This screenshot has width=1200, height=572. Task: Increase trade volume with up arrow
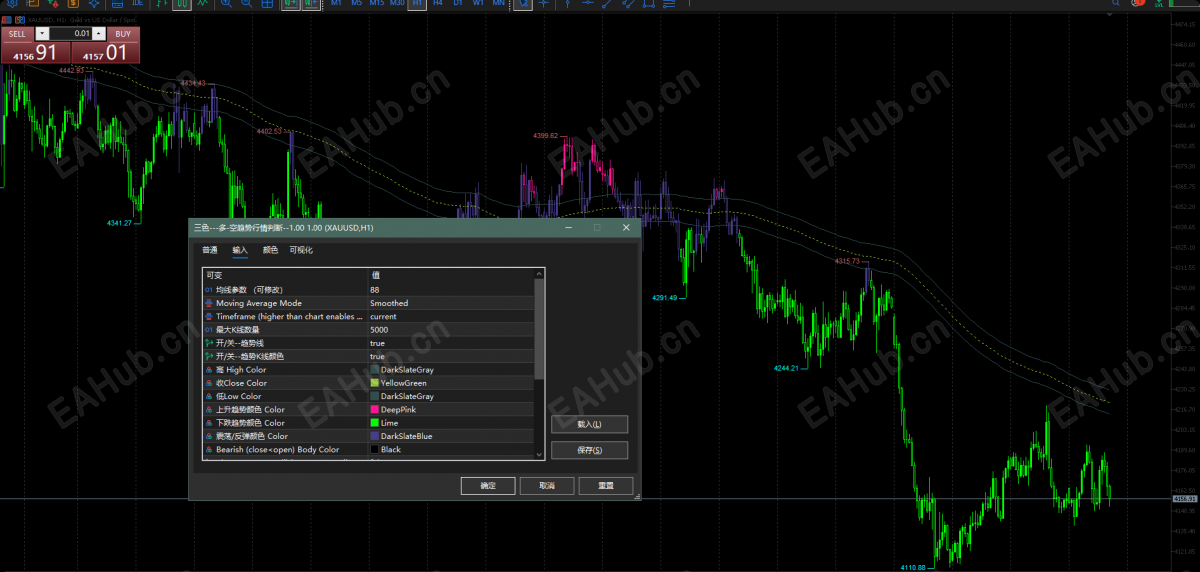[99, 34]
